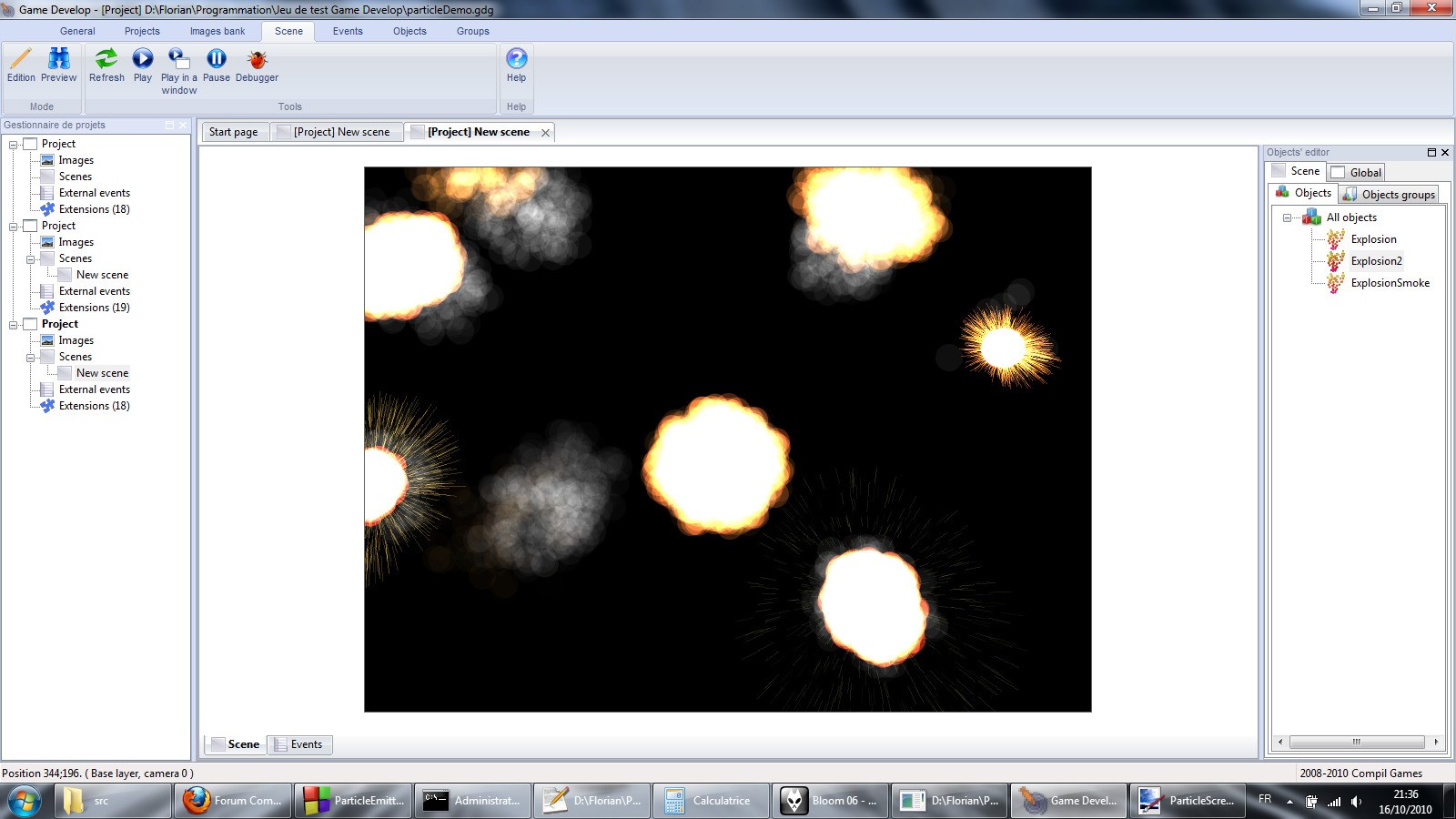Open the clock showing 21:36
Screen dimensions: 1456x819
(x=1405, y=802)
